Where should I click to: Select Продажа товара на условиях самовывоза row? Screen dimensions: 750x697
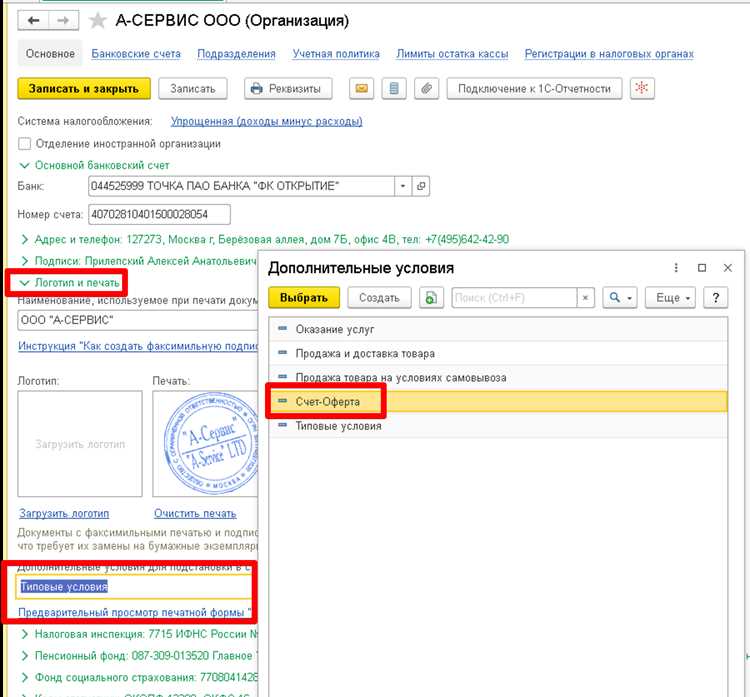[498, 377]
